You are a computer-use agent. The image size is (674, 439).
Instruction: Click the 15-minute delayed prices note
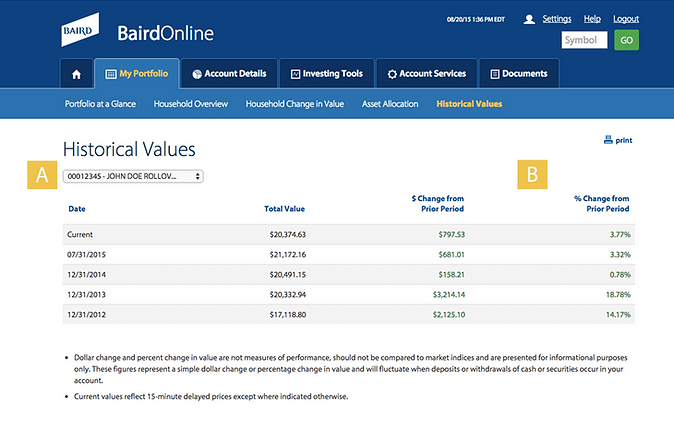[211, 396]
